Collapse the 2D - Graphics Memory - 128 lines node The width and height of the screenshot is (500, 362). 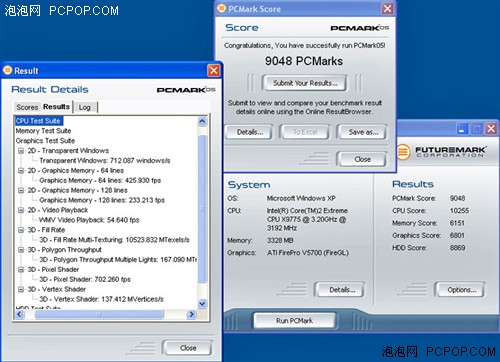pos(21,190)
